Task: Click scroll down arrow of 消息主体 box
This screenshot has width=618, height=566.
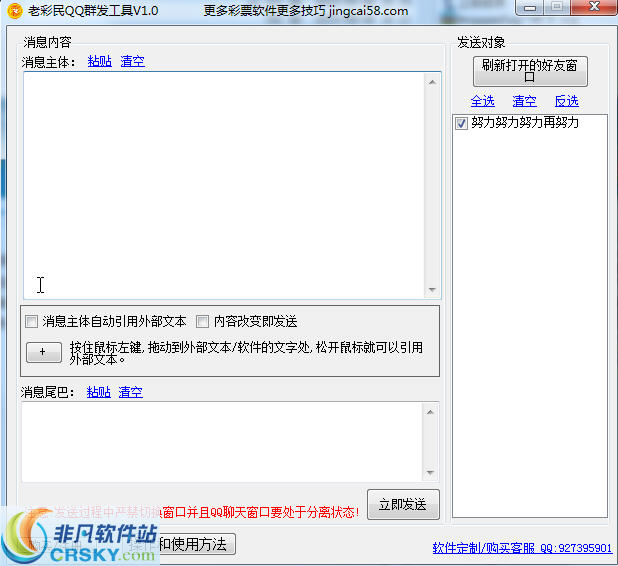Action: click(432, 290)
